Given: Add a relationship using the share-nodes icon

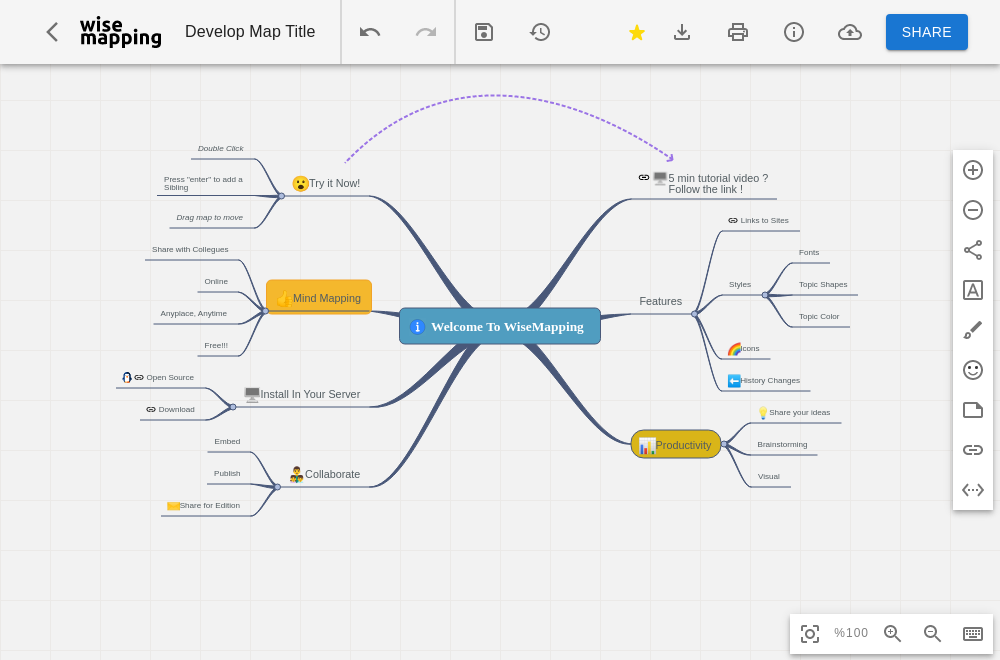Looking at the screenshot, I should click(973, 250).
